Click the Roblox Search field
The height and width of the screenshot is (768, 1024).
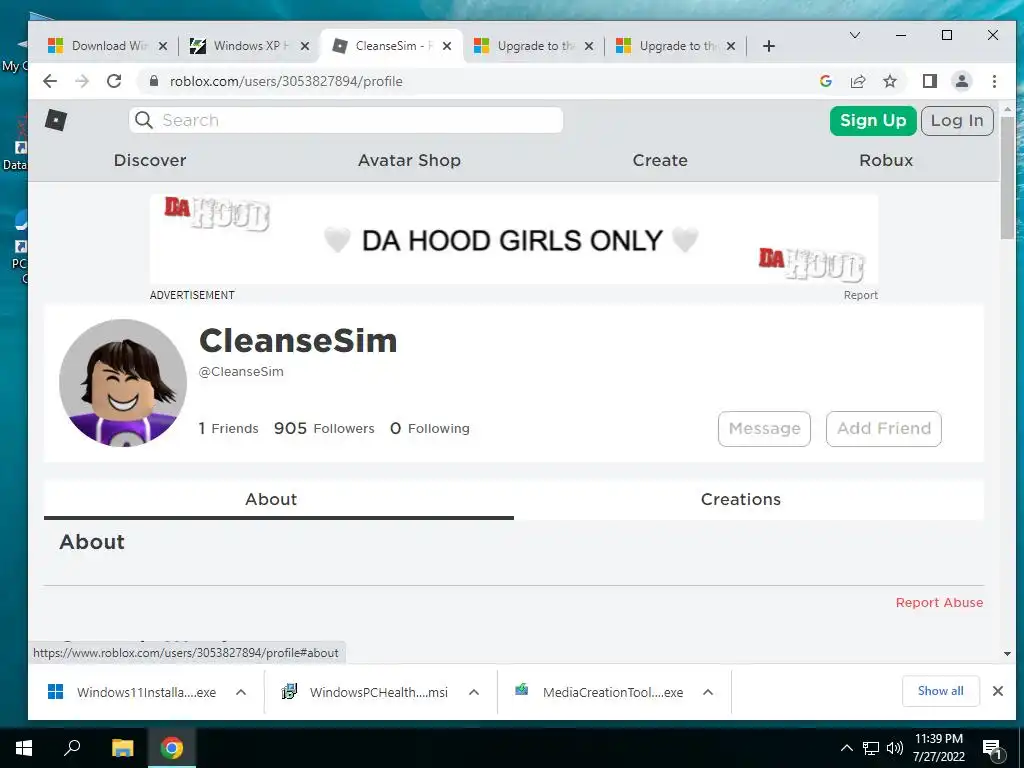345,120
